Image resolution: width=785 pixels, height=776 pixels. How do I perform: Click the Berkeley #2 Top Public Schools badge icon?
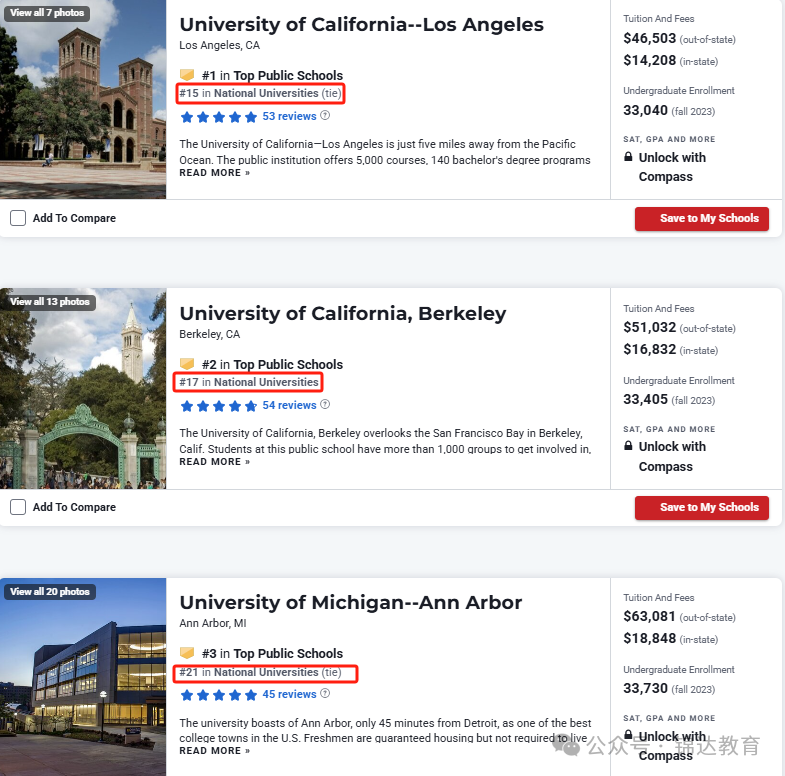[187, 364]
